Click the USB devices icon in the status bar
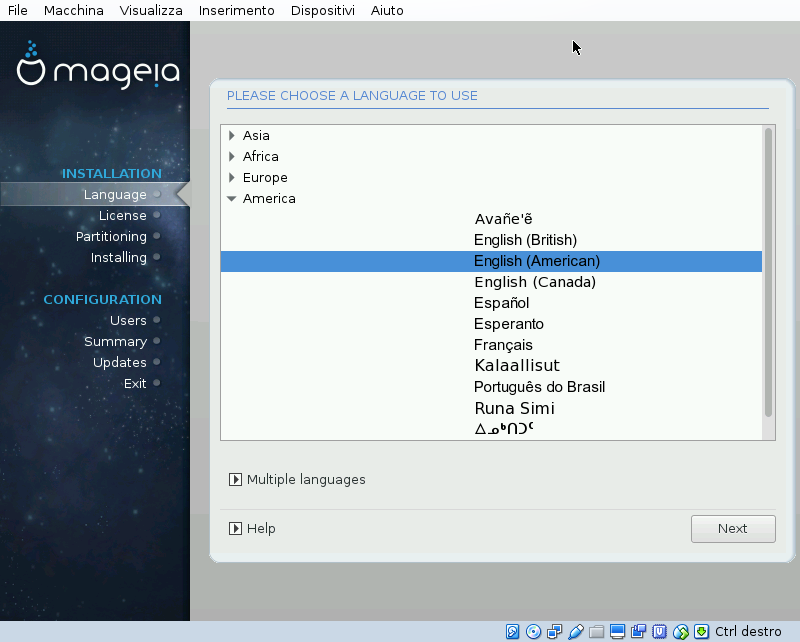The width and height of the screenshot is (800, 642). pos(576,632)
